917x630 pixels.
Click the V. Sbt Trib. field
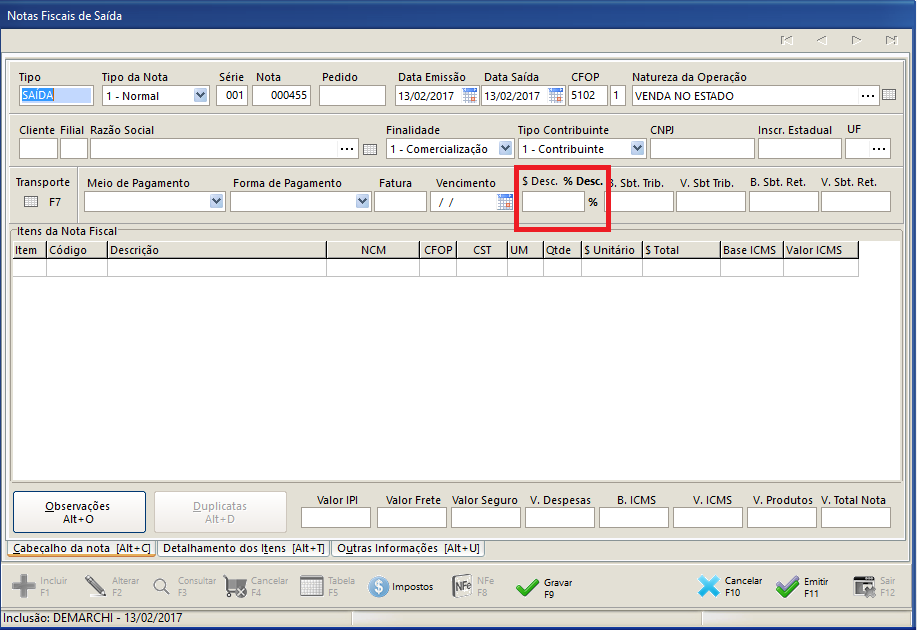[x=711, y=202]
